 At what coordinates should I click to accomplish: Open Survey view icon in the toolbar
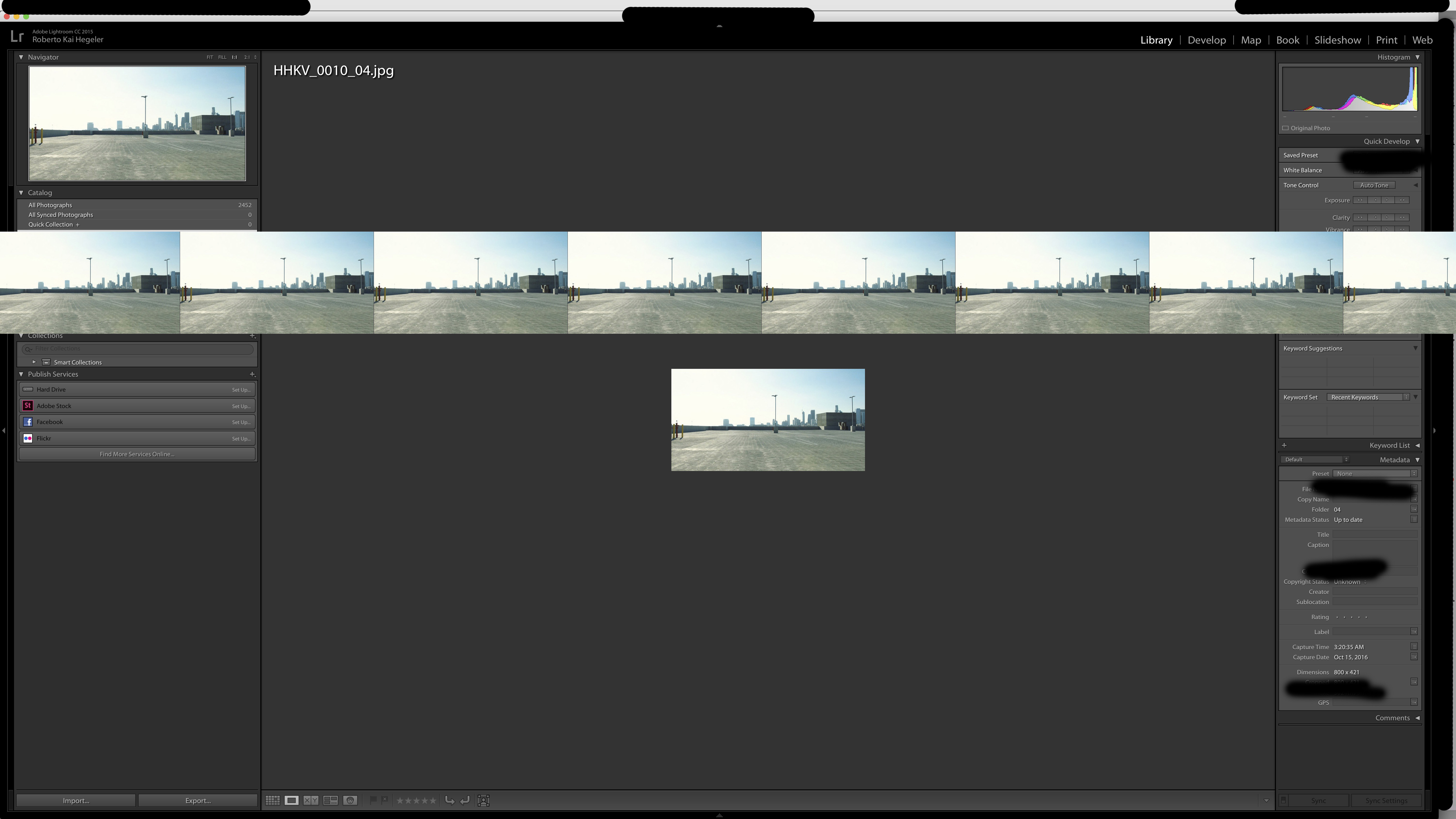[x=331, y=800]
